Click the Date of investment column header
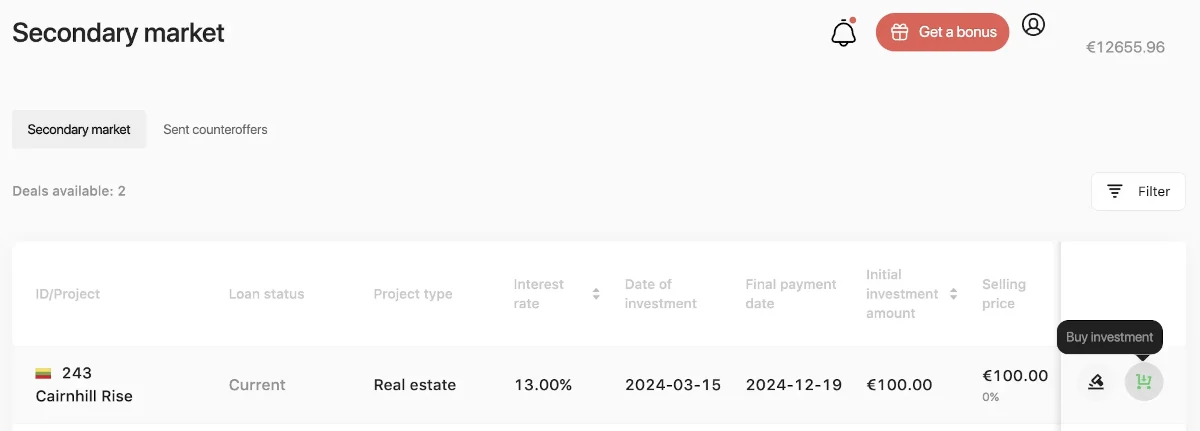This screenshot has height=431, width=1200. 661,294
